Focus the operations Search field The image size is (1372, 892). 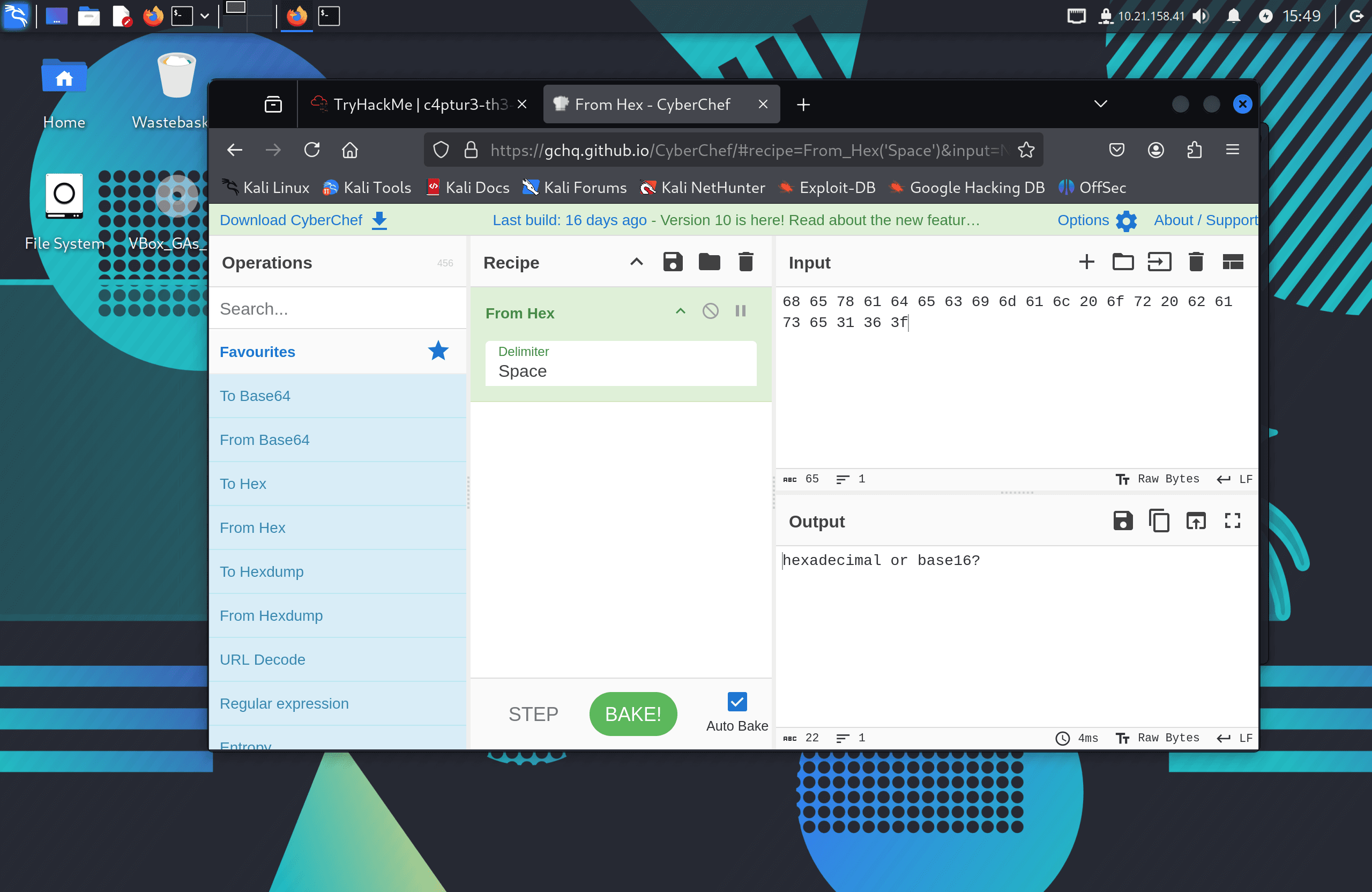pos(337,308)
